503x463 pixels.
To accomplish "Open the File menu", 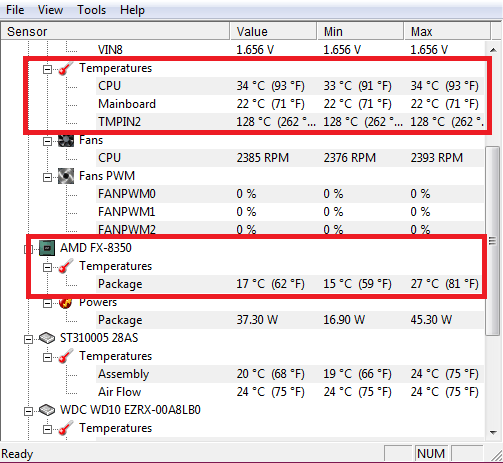I will (15, 10).
